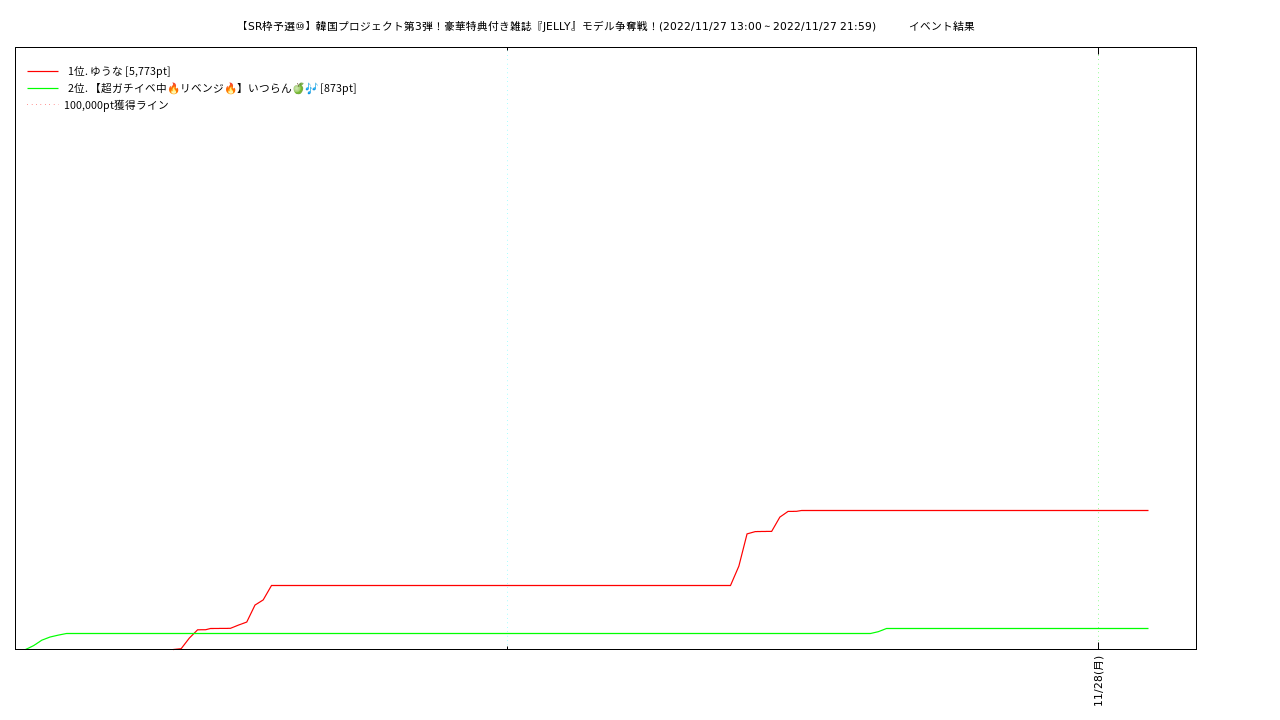
Task: Click the small step up in the green line
Action: [x=879, y=631]
